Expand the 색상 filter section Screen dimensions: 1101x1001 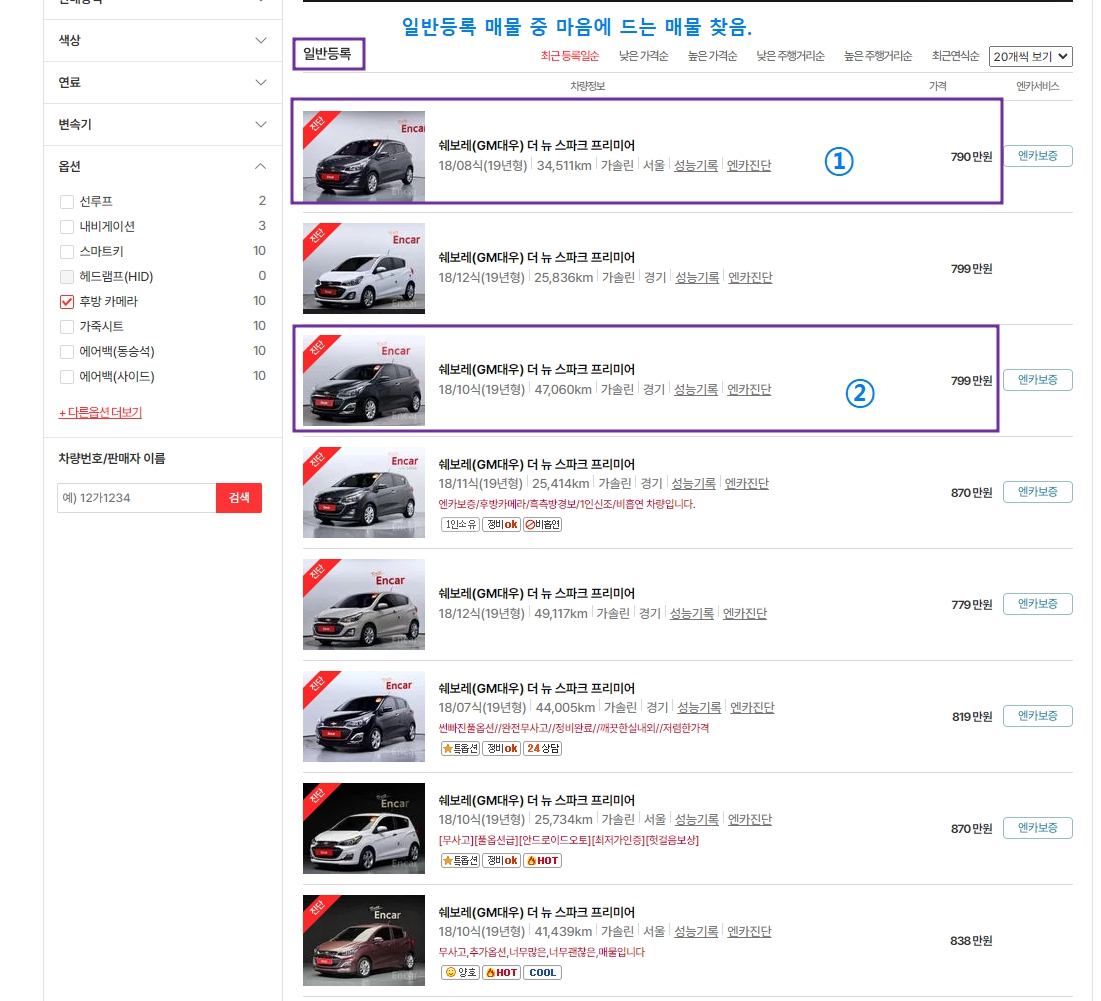pyautogui.click(x=162, y=41)
